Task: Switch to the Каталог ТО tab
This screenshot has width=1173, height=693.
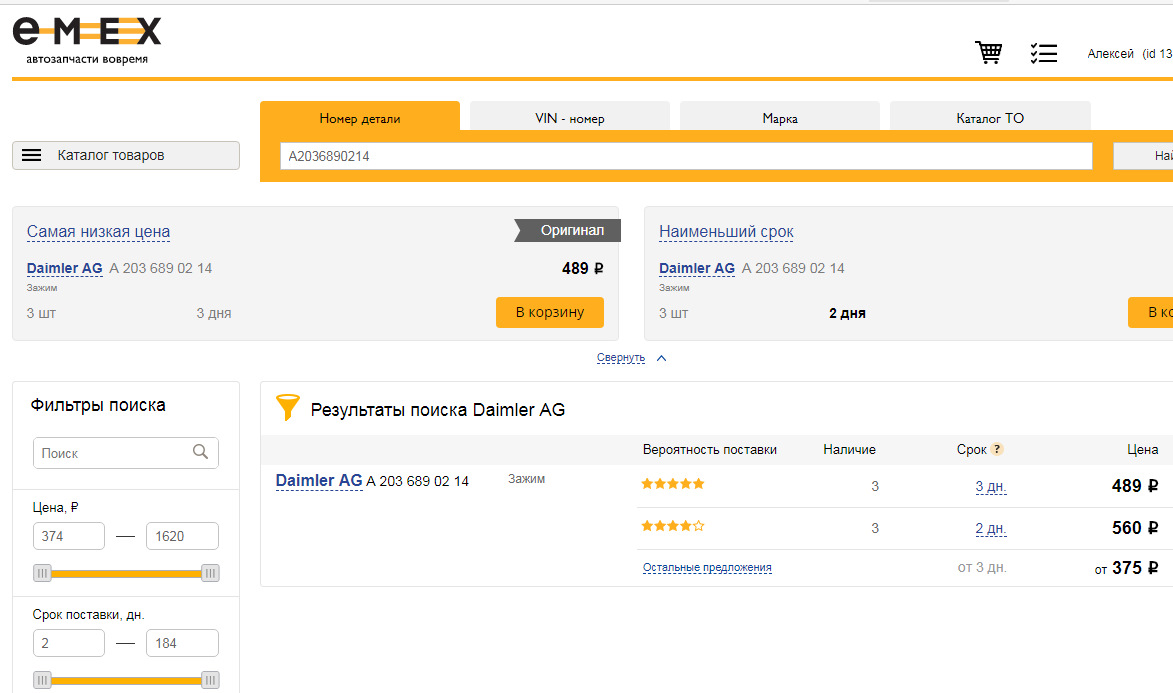Action: coord(990,117)
